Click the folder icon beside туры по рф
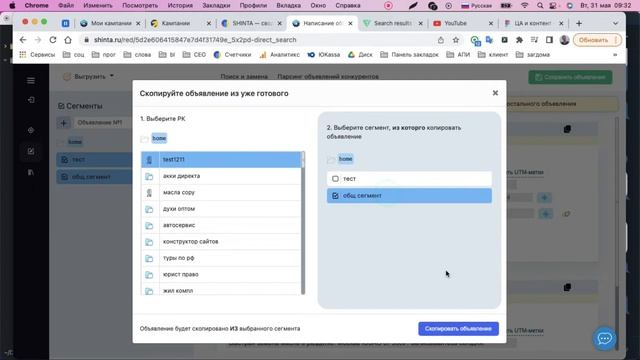The width and height of the screenshot is (640, 360). coord(149,258)
